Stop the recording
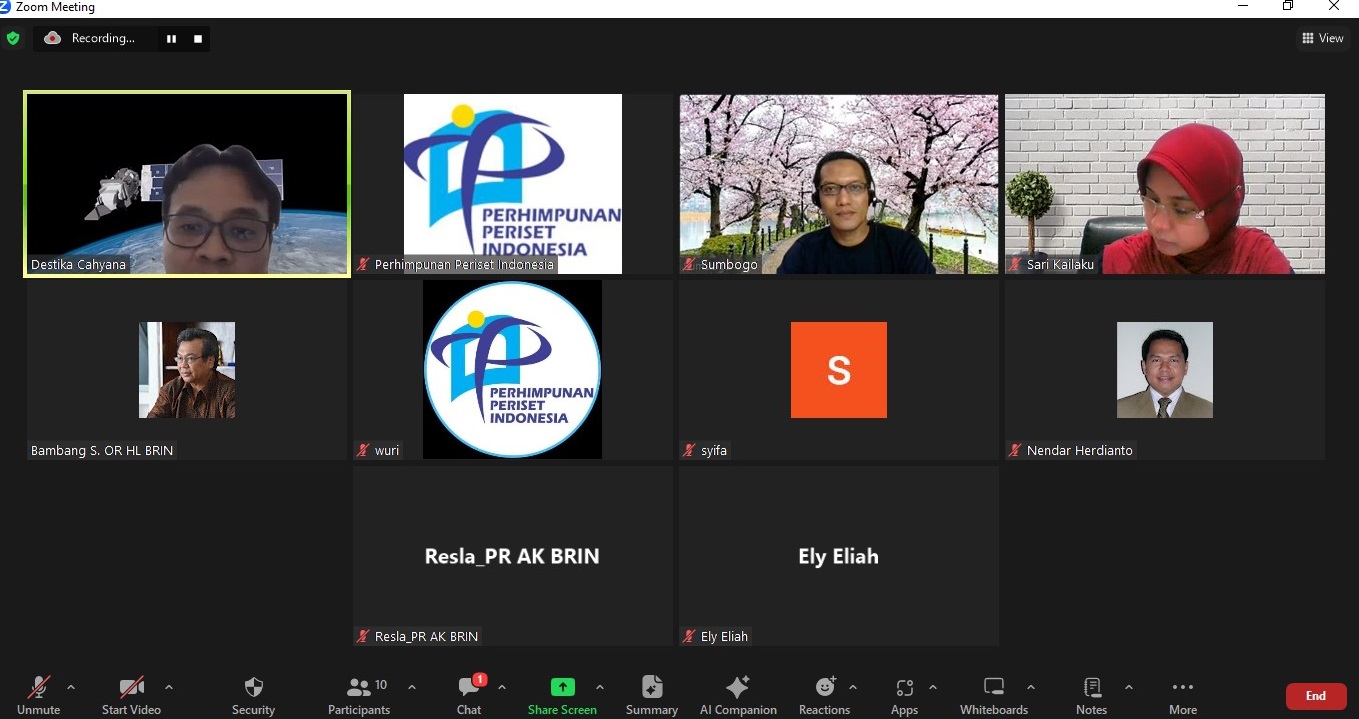This screenshot has width=1359, height=719. pos(198,39)
